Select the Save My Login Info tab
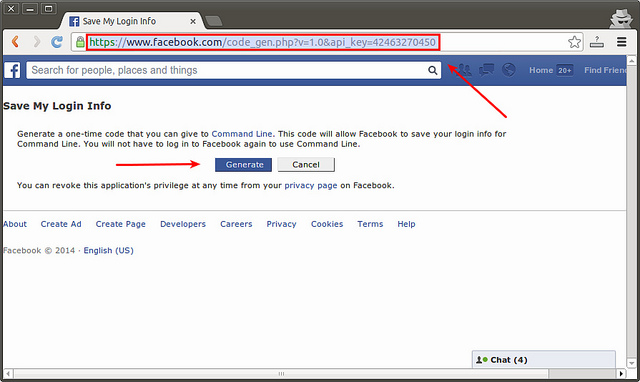The image size is (640, 382). tap(131, 21)
